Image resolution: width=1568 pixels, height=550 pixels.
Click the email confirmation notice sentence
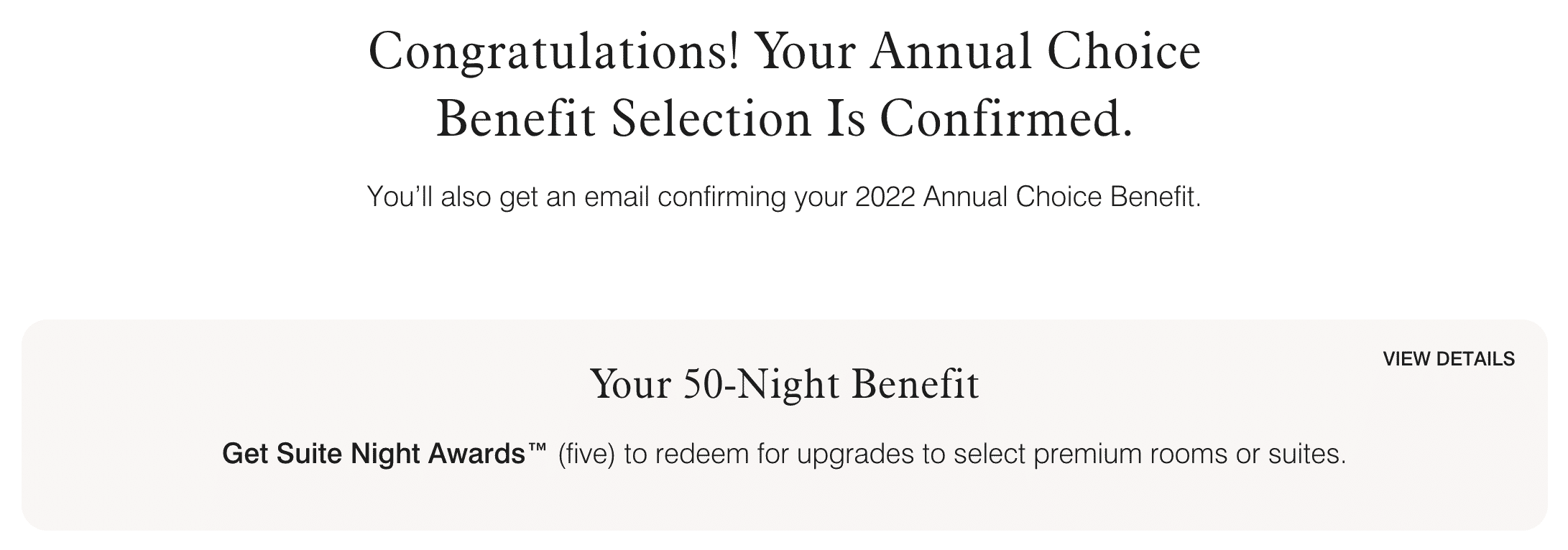click(784, 197)
